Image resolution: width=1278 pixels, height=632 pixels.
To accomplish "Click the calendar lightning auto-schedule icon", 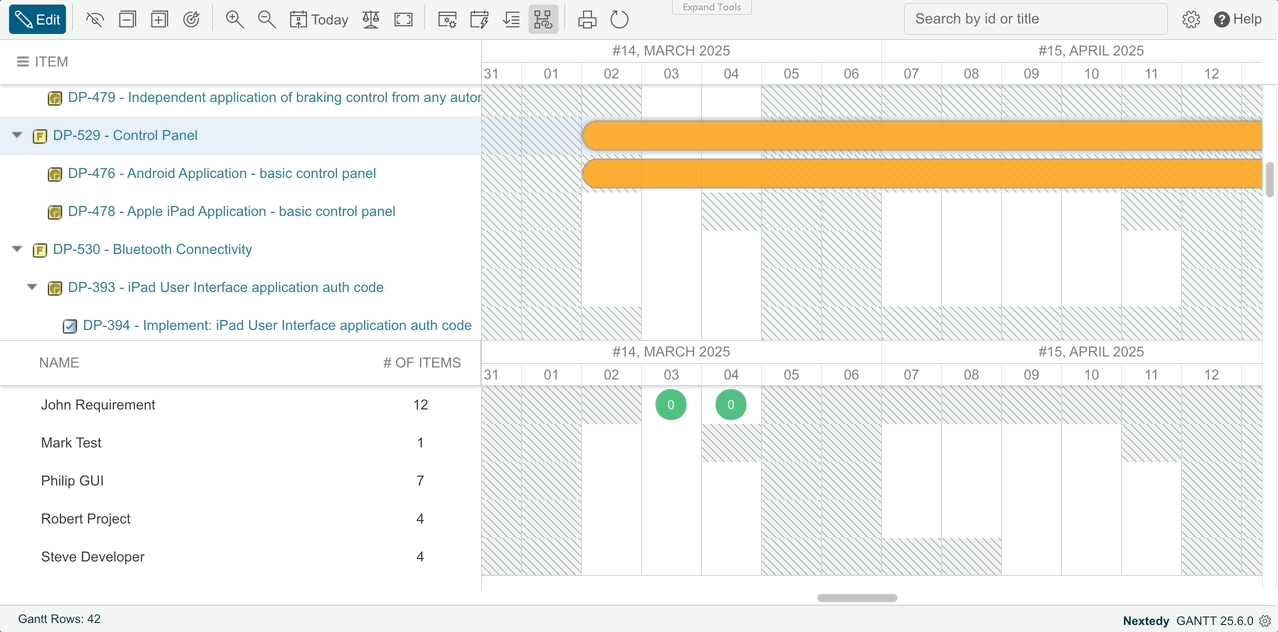I will (x=479, y=19).
